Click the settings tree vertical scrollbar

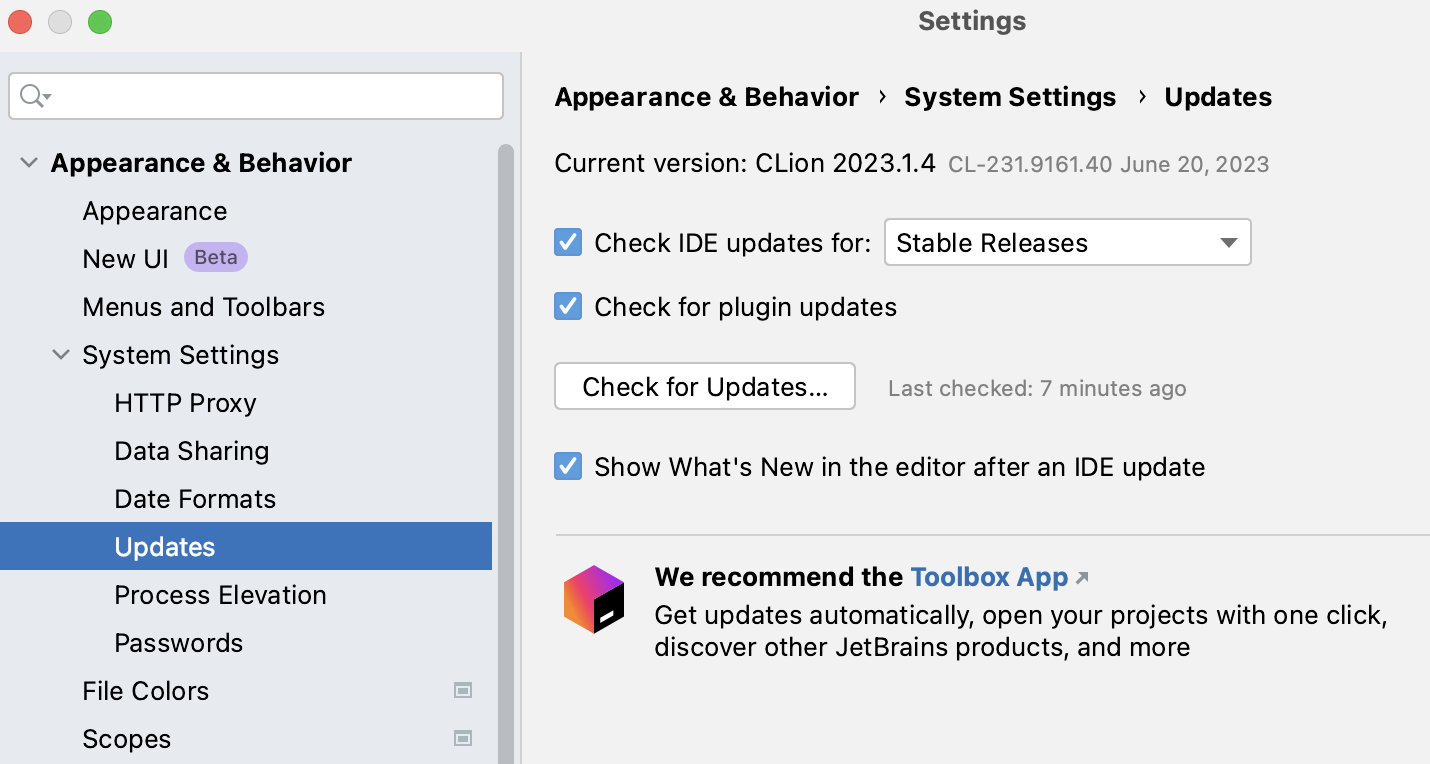pos(506,450)
